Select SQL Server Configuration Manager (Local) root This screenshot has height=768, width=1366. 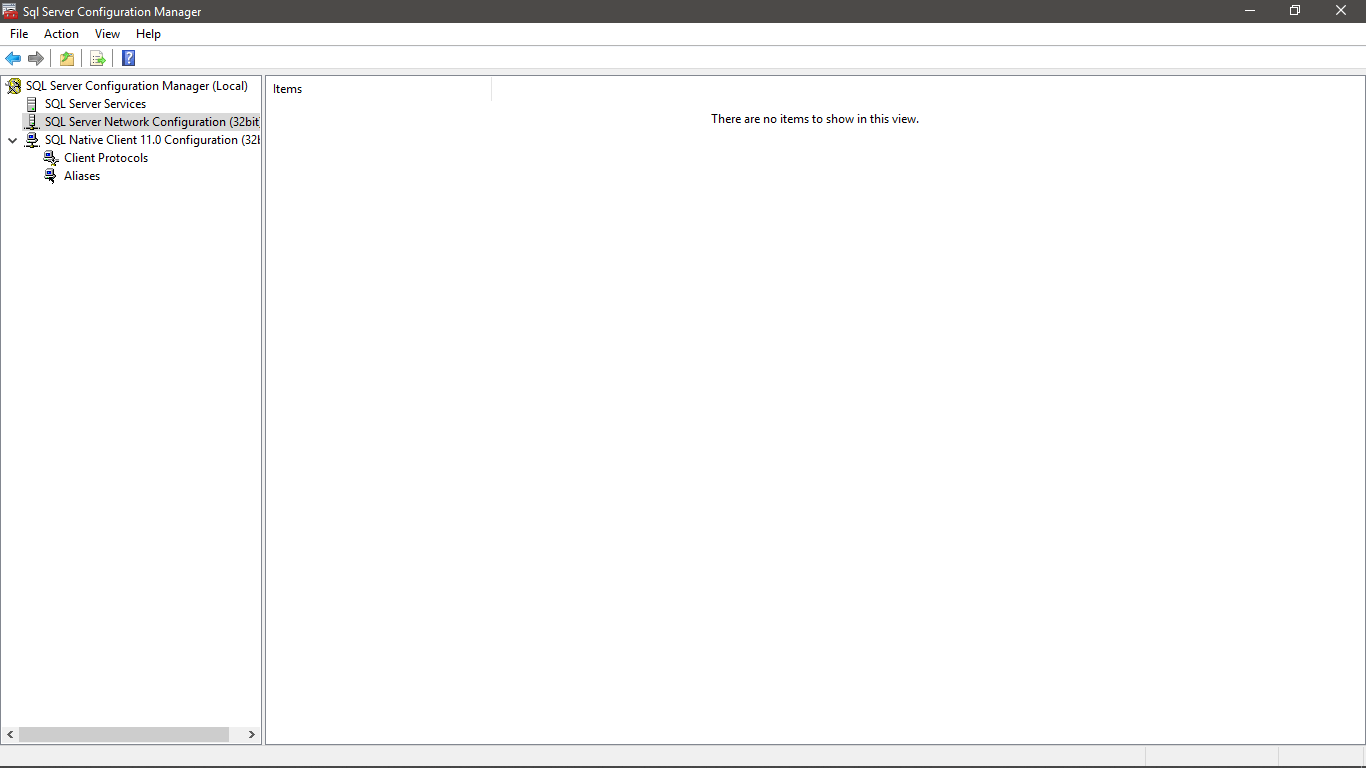(137, 86)
